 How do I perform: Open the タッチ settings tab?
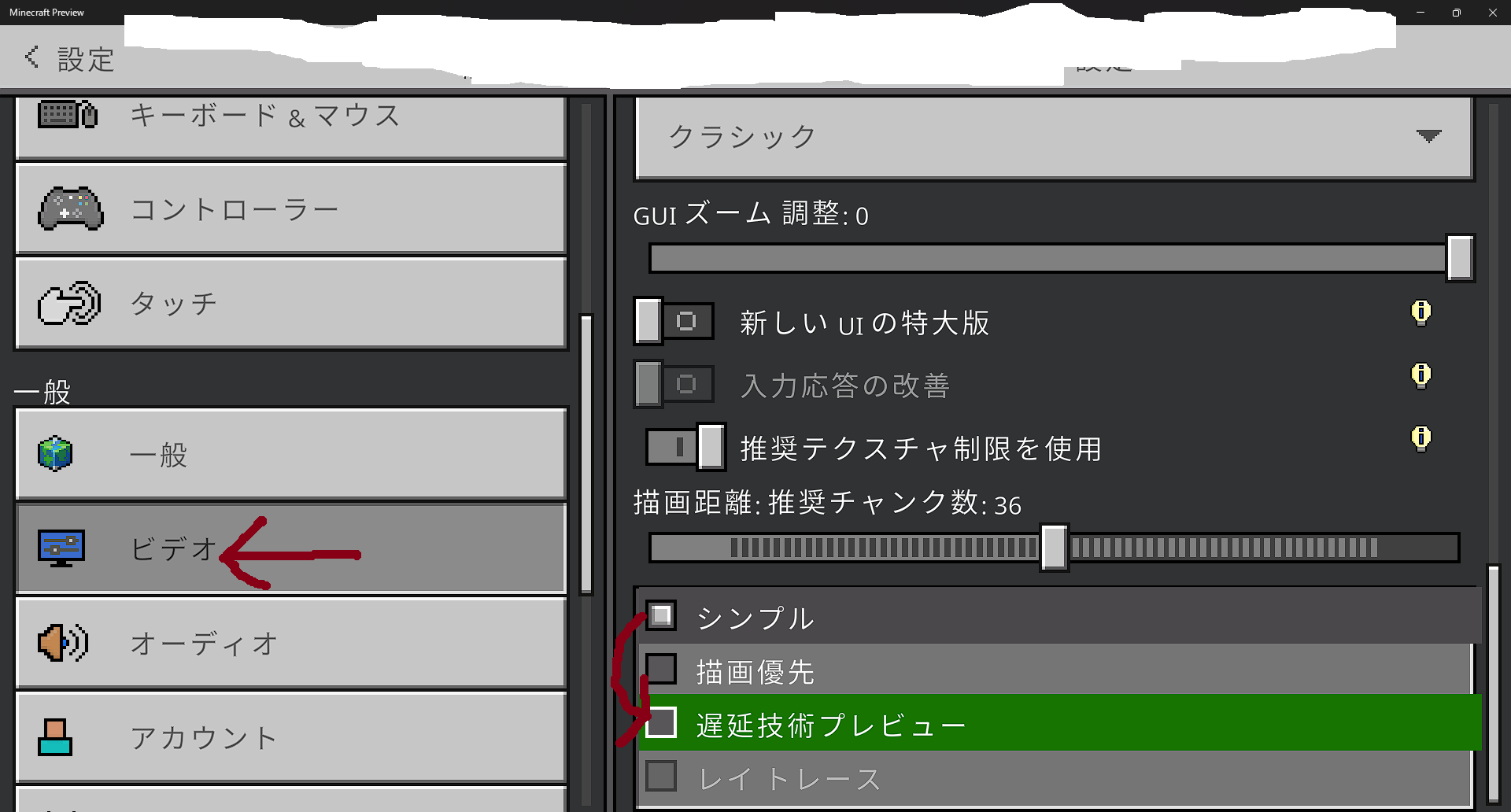point(291,303)
